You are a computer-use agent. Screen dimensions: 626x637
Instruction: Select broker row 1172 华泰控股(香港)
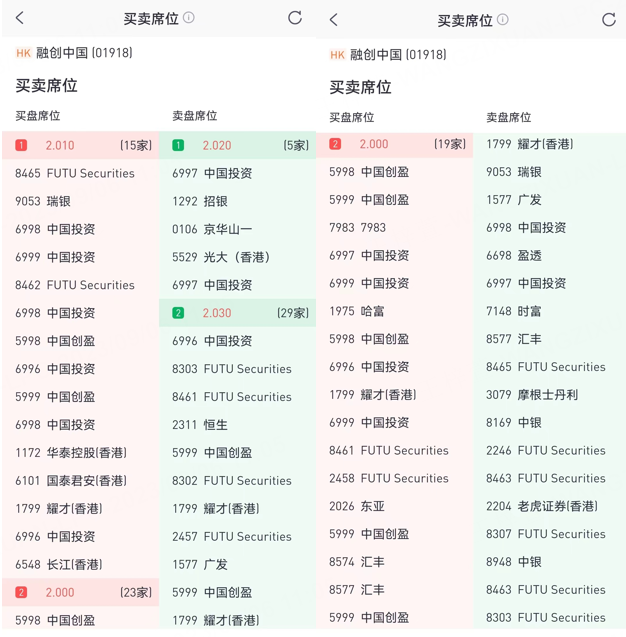(80, 453)
